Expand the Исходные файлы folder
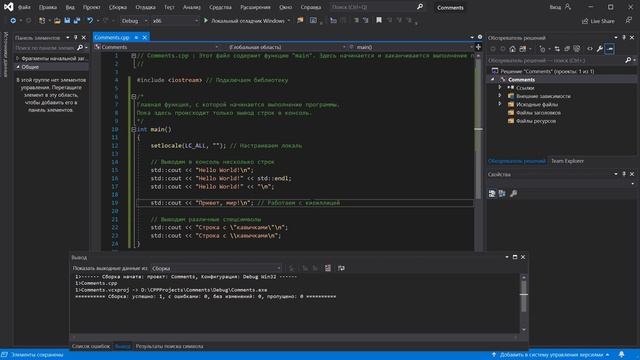The height and width of the screenshot is (360, 640). [500, 104]
